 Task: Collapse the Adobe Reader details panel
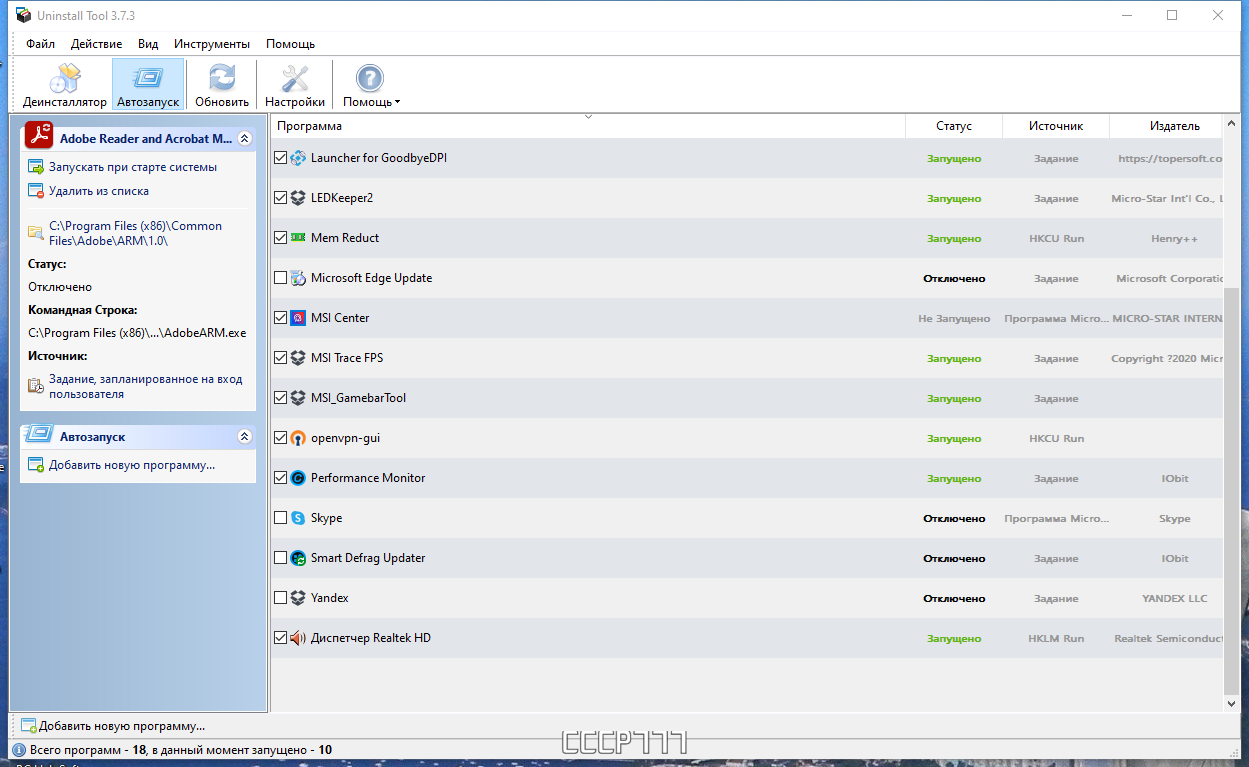[244, 139]
